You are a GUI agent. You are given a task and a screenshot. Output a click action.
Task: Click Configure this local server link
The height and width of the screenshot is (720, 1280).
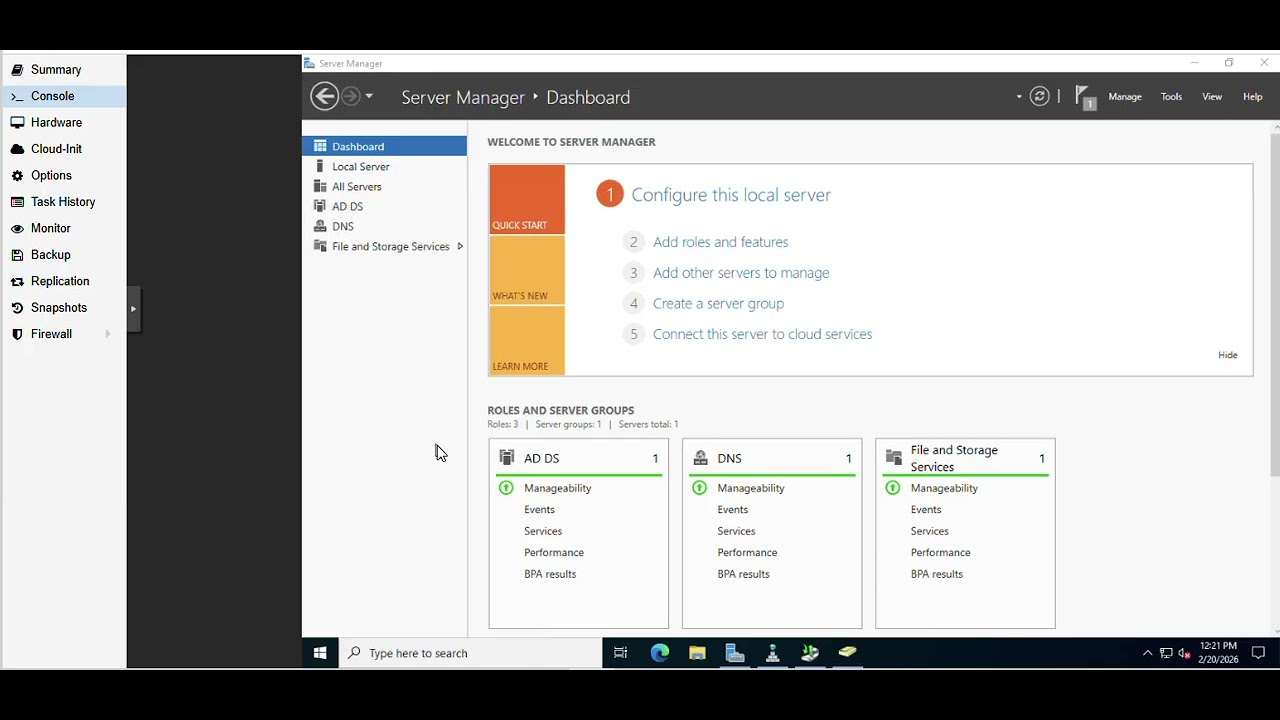click(x=730, y=195)
